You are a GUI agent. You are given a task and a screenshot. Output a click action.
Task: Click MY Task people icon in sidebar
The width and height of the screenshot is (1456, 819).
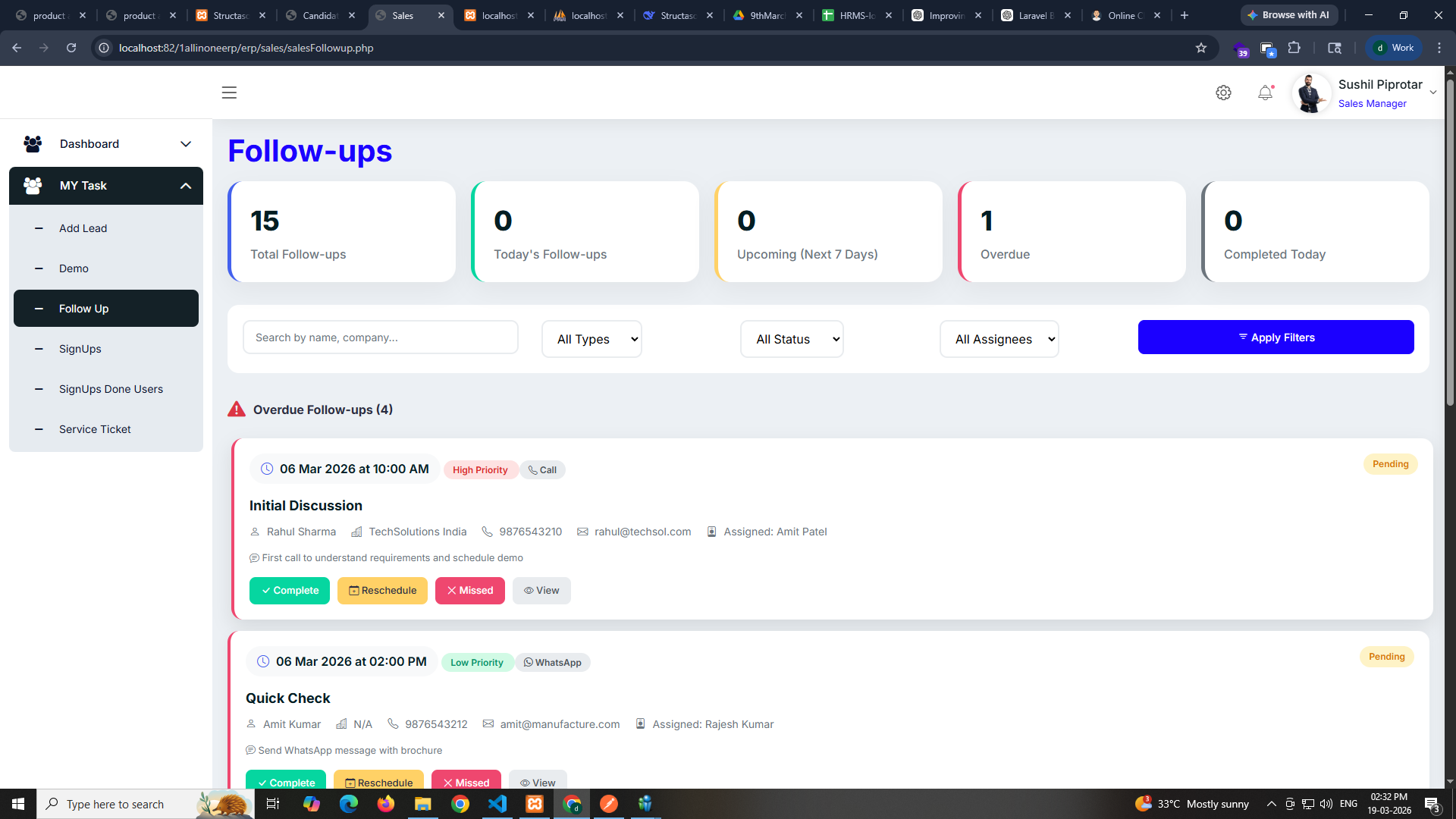[33, 186]
